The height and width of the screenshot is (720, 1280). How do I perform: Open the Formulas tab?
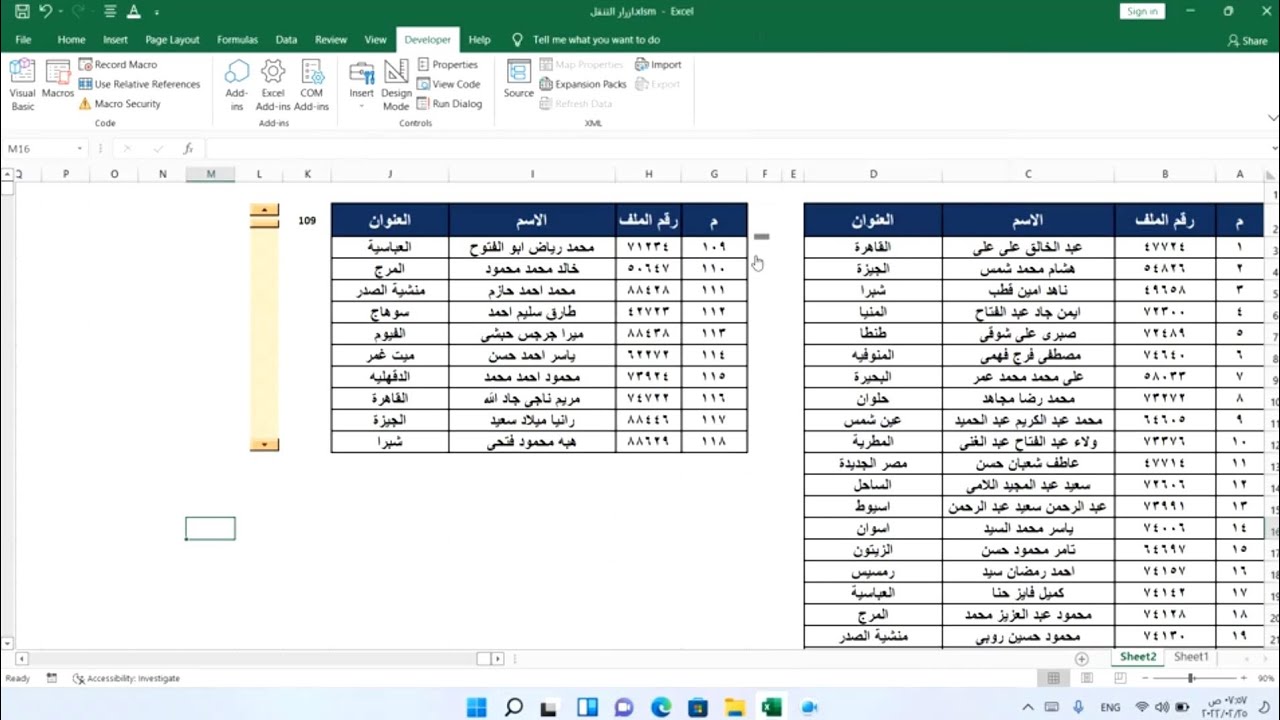point(237,40)
